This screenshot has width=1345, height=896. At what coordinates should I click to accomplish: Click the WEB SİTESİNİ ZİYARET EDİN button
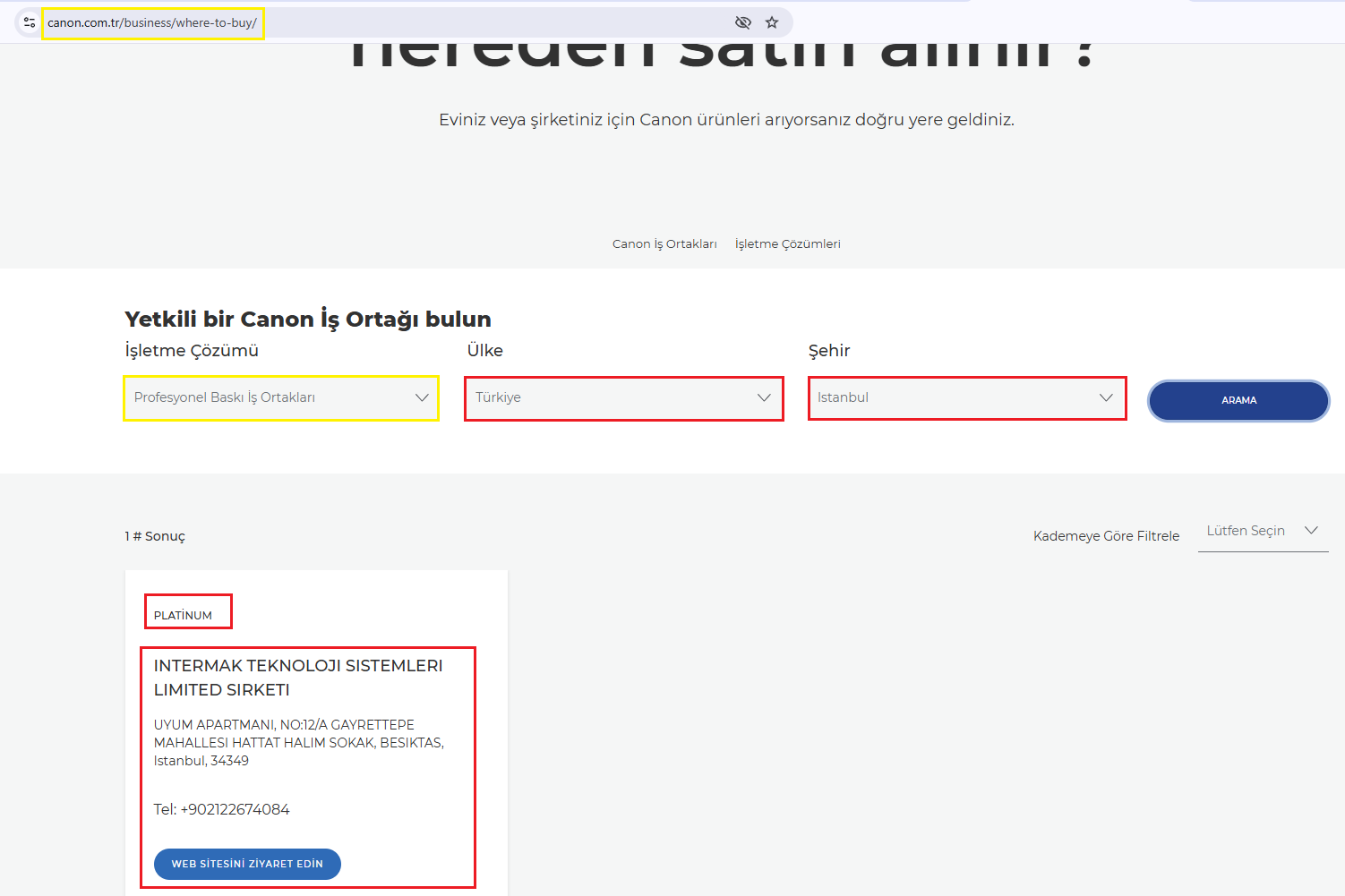[x=247, y=864]
